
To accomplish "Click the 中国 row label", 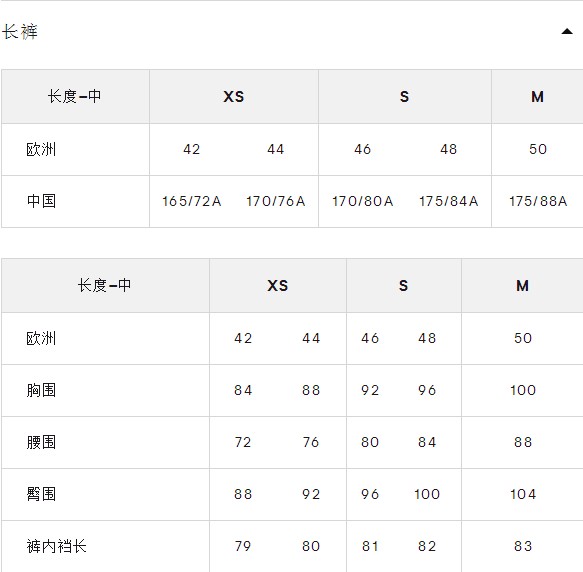I will [41, 201].
